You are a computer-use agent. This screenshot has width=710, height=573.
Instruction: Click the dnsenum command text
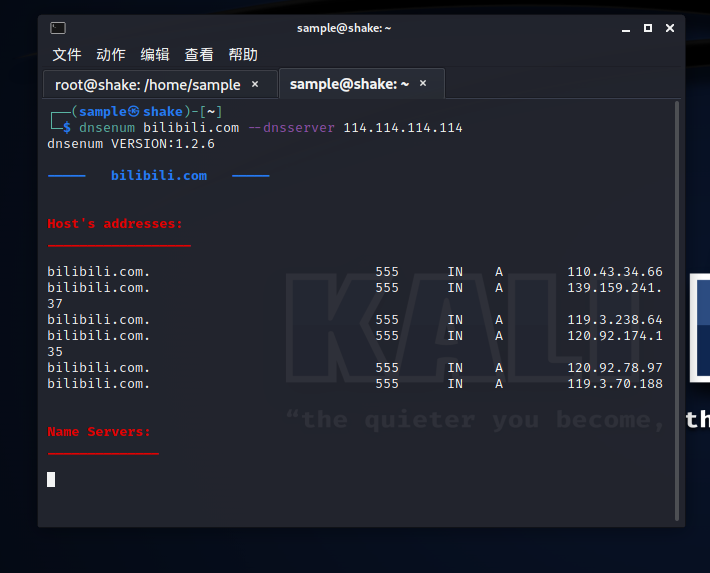point(107,128)
